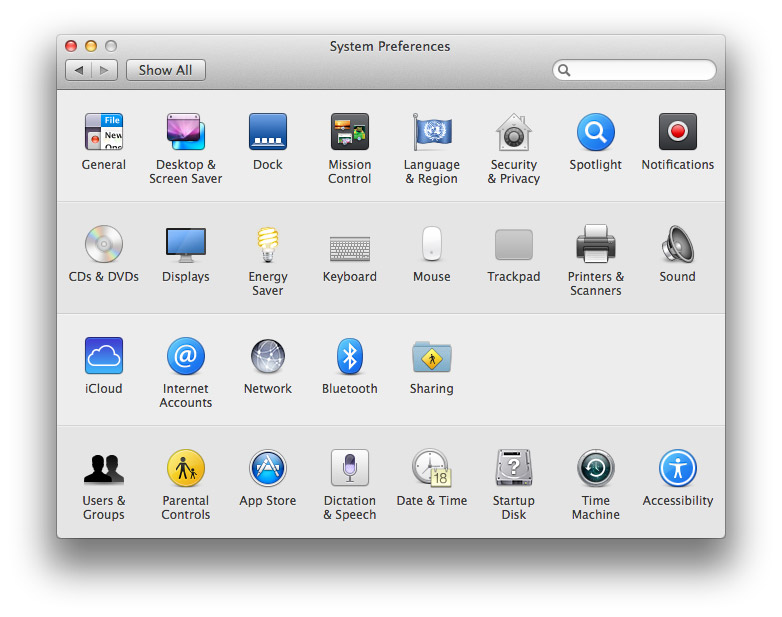Open Sound preferences
This screenshot has width=782, height=617.
[678, 244]
